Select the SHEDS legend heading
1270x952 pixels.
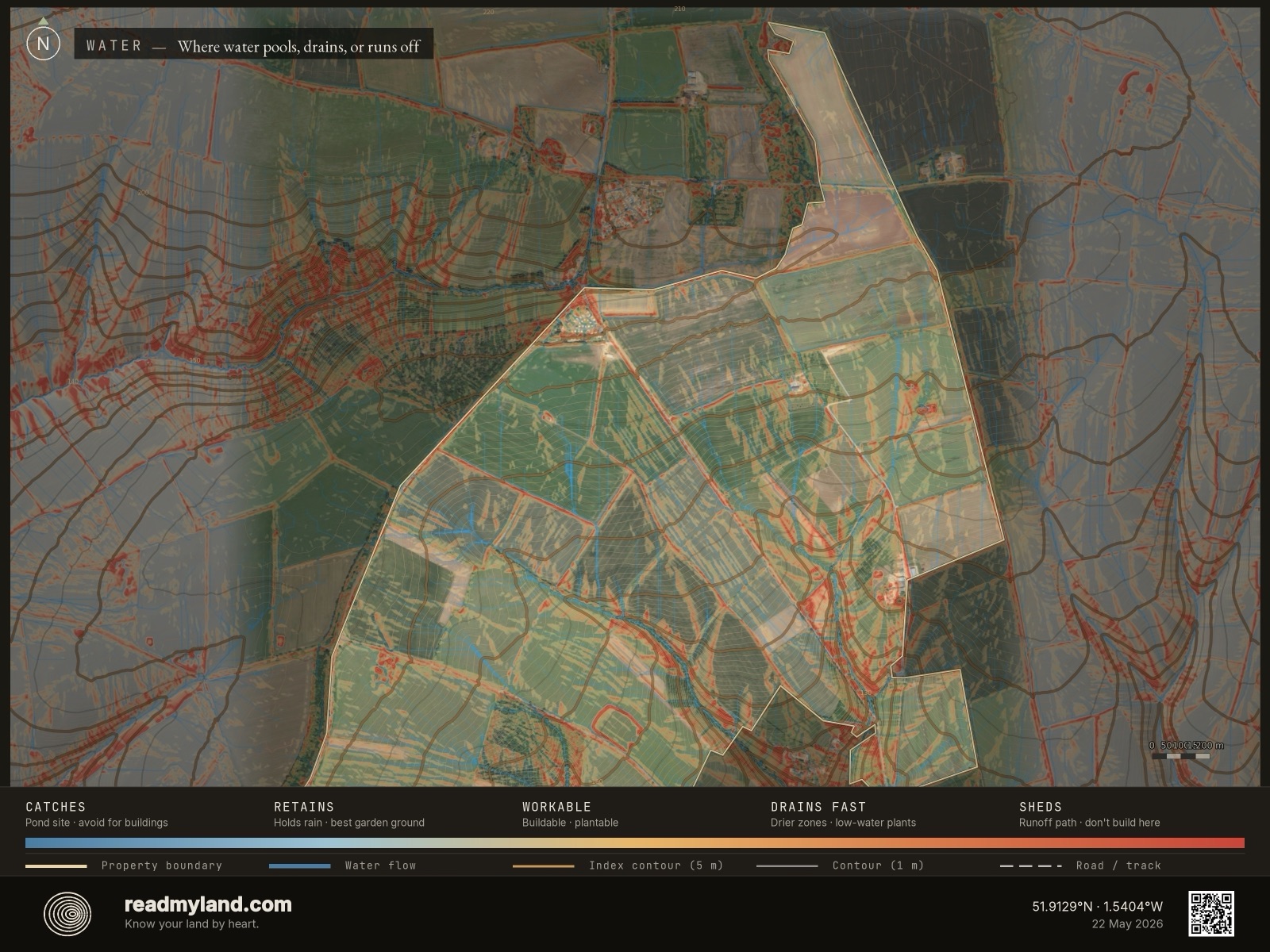[1041, 806]
